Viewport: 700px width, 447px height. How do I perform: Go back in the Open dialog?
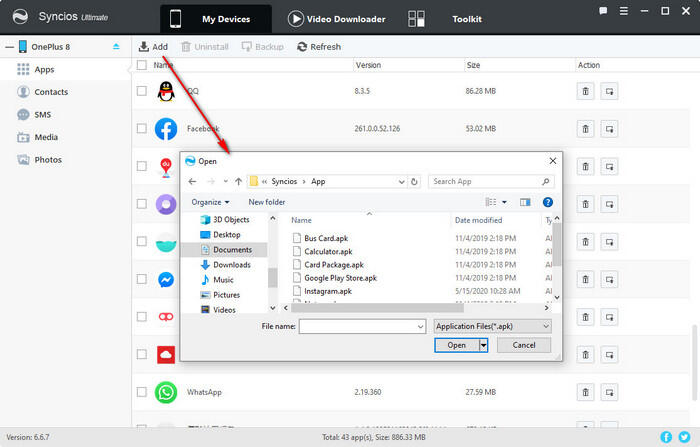[192, 181]
